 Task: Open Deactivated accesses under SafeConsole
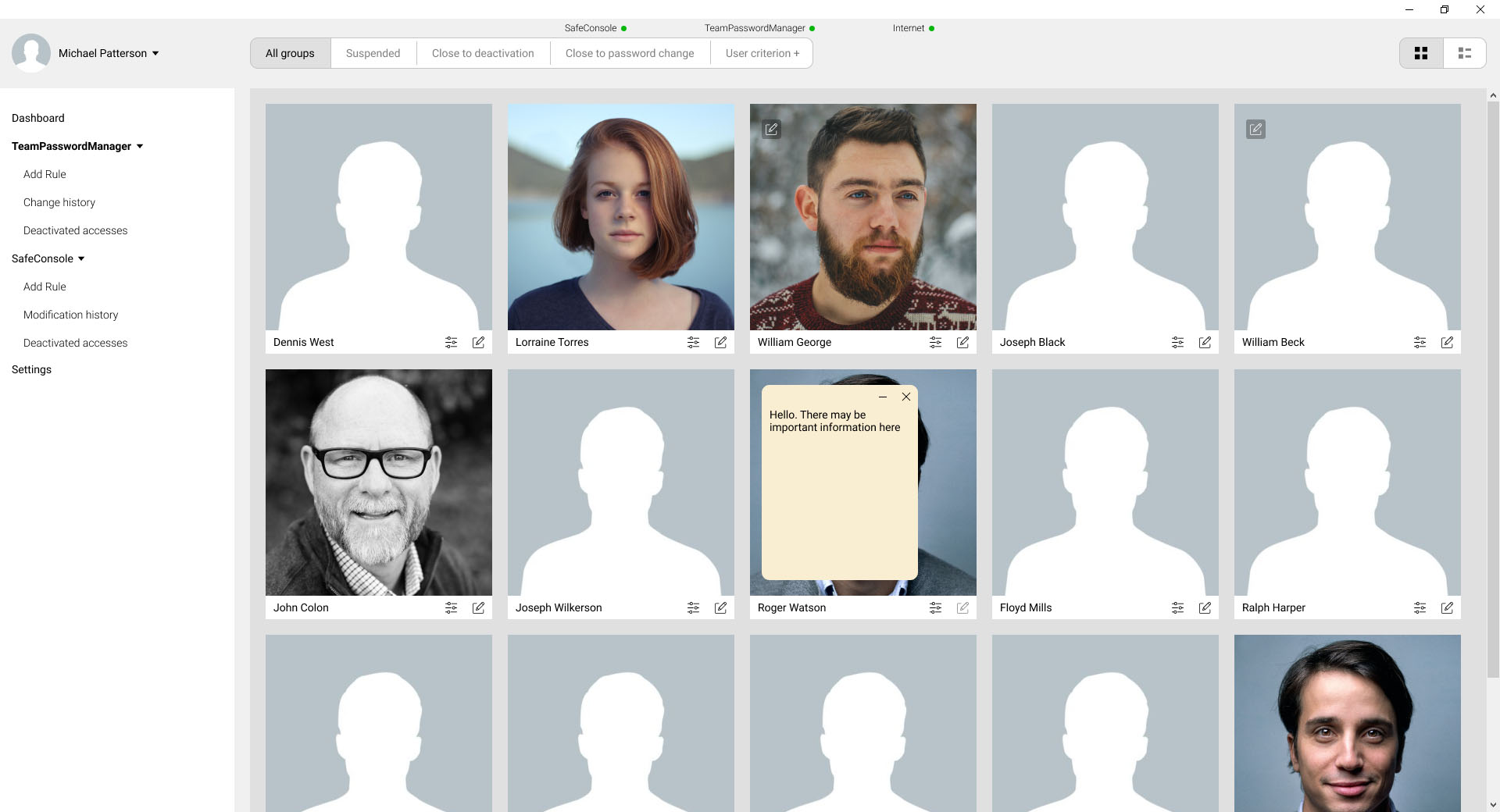pyautogui.click(x=75, y=343)
